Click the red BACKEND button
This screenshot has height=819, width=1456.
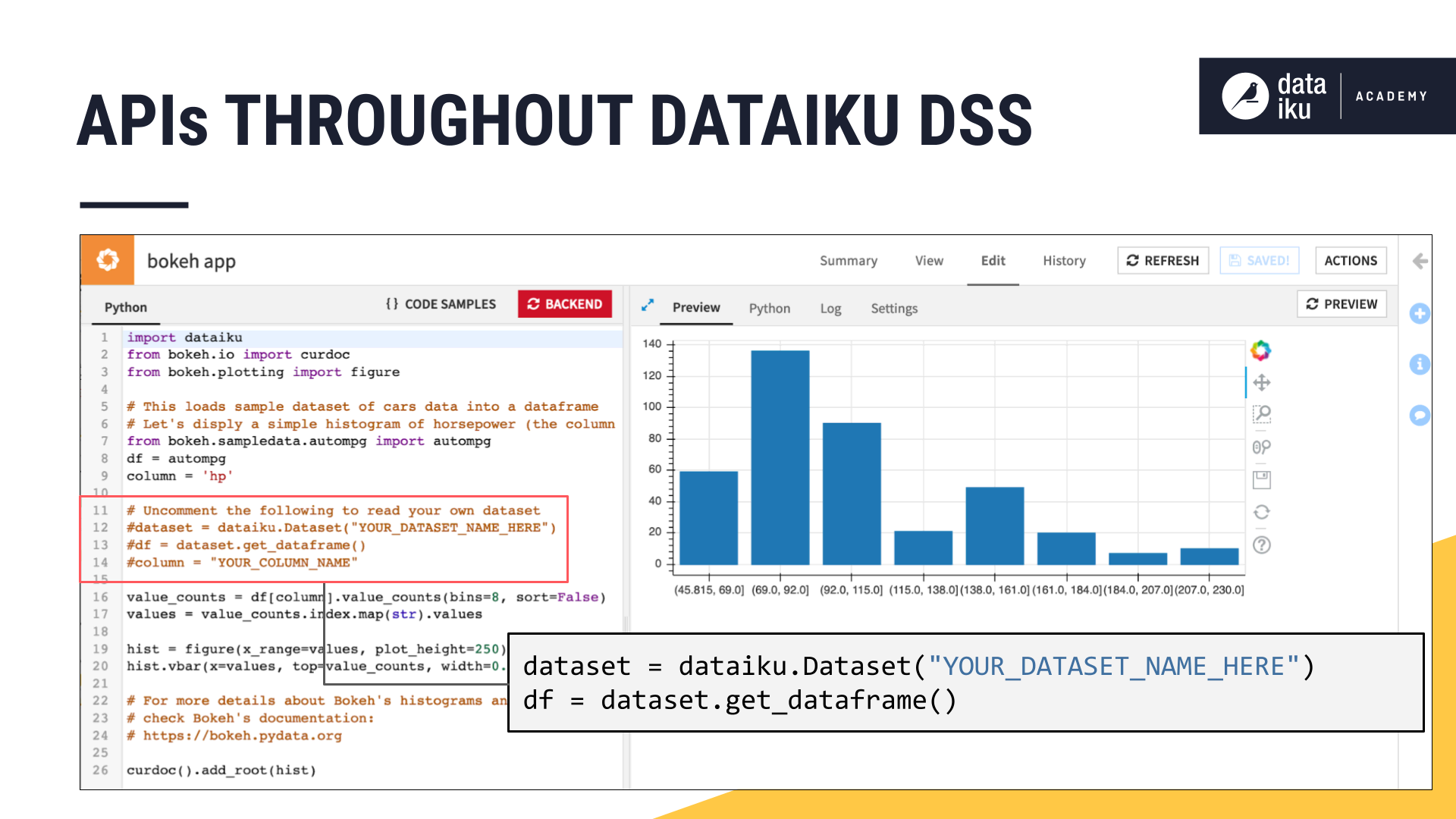564,304
